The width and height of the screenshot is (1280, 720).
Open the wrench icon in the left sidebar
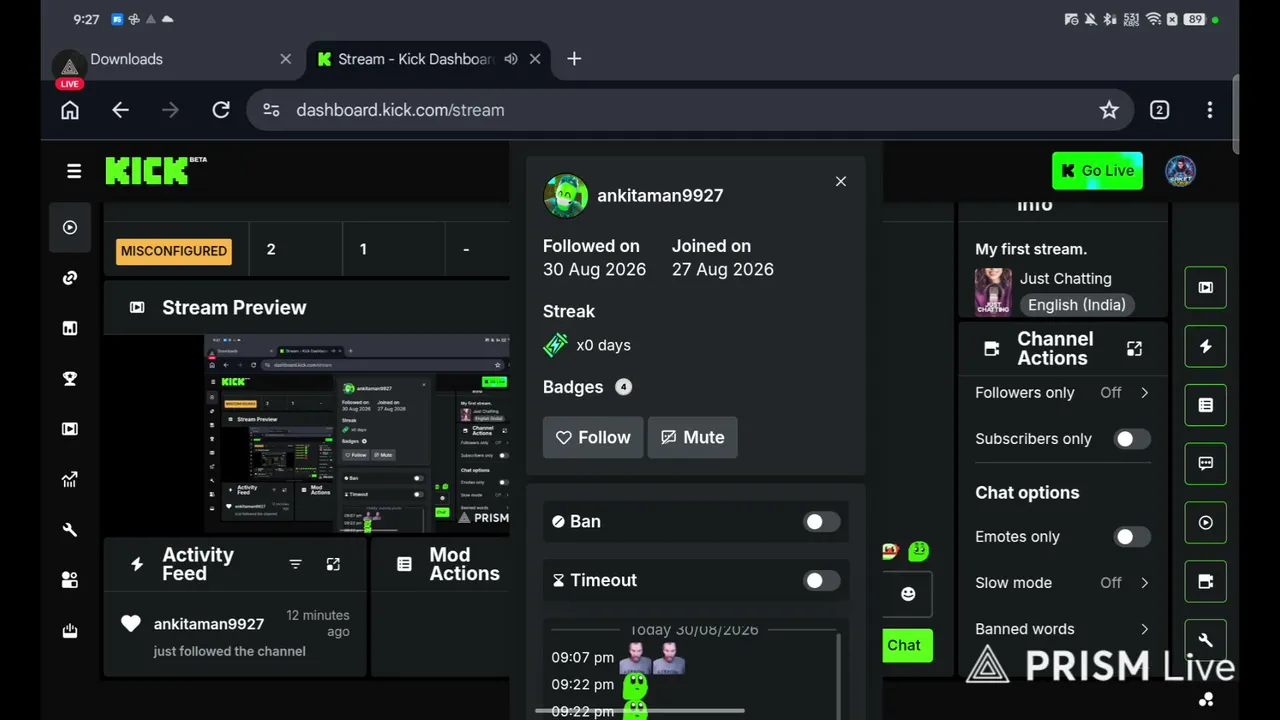(x=70, y=530)
